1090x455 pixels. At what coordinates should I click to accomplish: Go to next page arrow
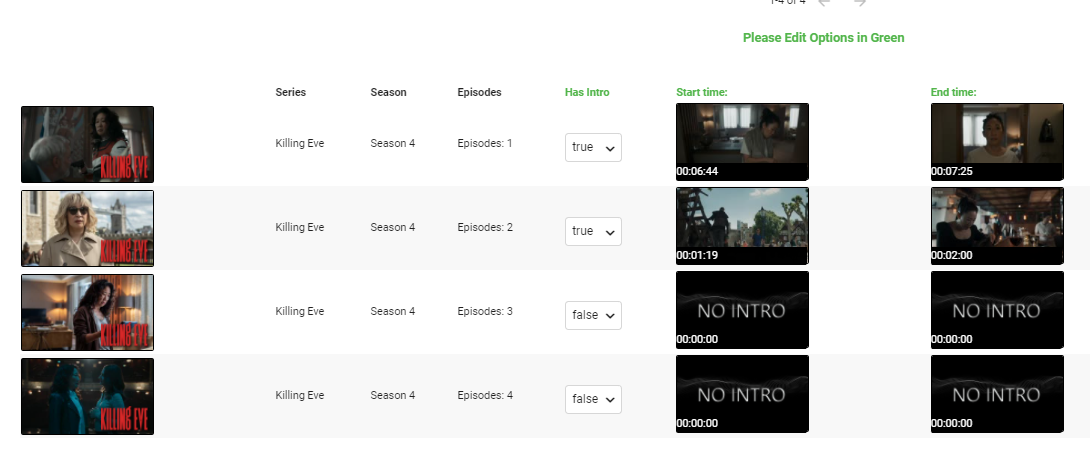860,3
